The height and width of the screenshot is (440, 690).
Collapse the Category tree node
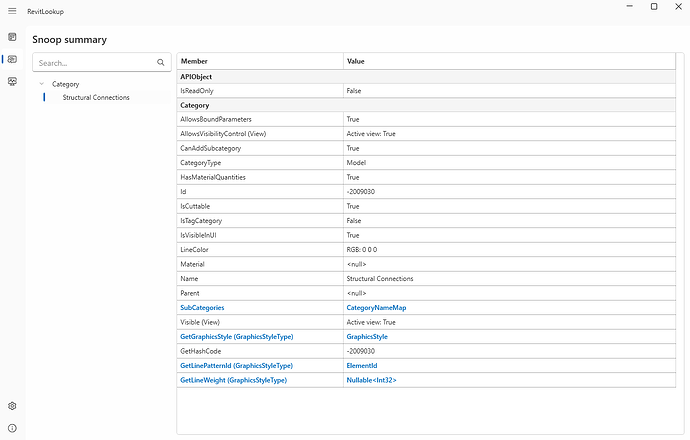(42, 84)
